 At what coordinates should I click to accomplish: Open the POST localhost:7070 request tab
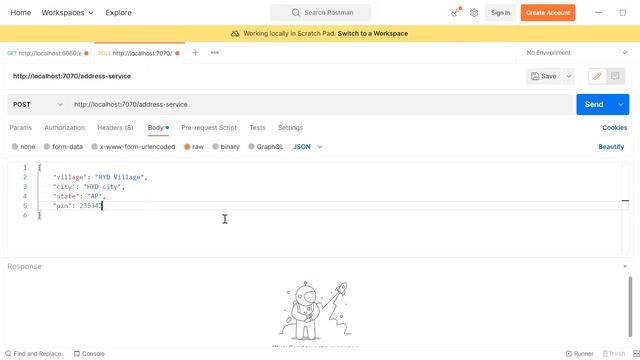[x=139, y=53]
